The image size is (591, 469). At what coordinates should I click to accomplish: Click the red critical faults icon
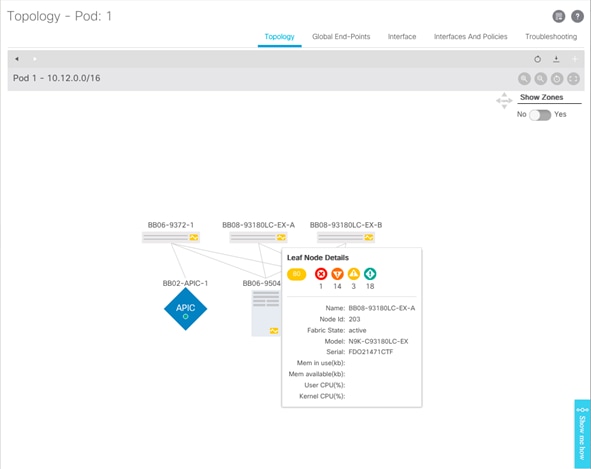click(x=321, y=274)
